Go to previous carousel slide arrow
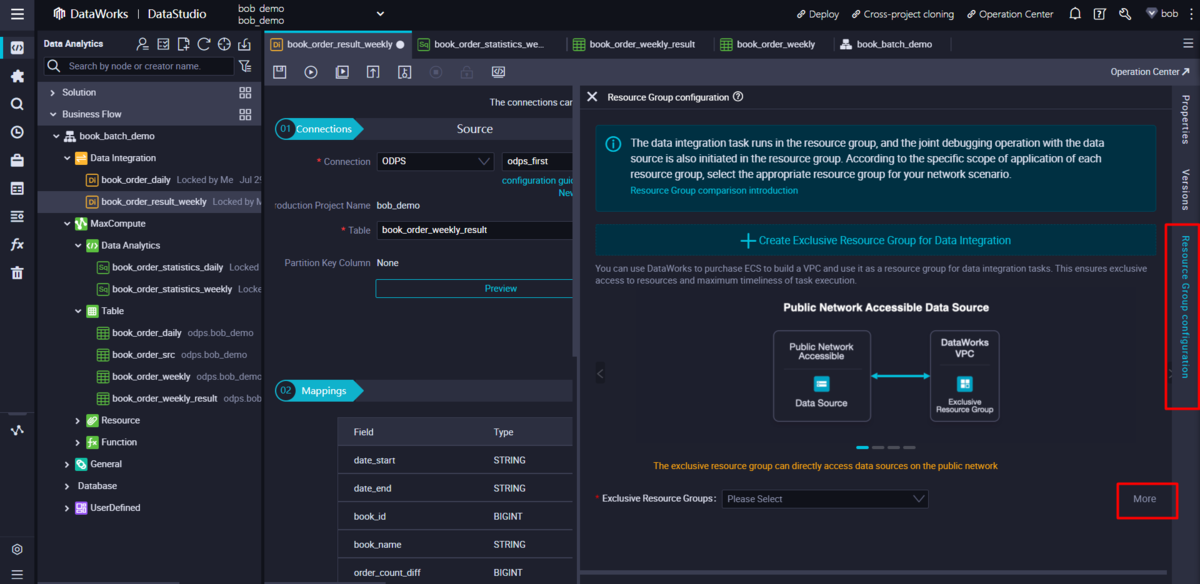 coord(600,373)
